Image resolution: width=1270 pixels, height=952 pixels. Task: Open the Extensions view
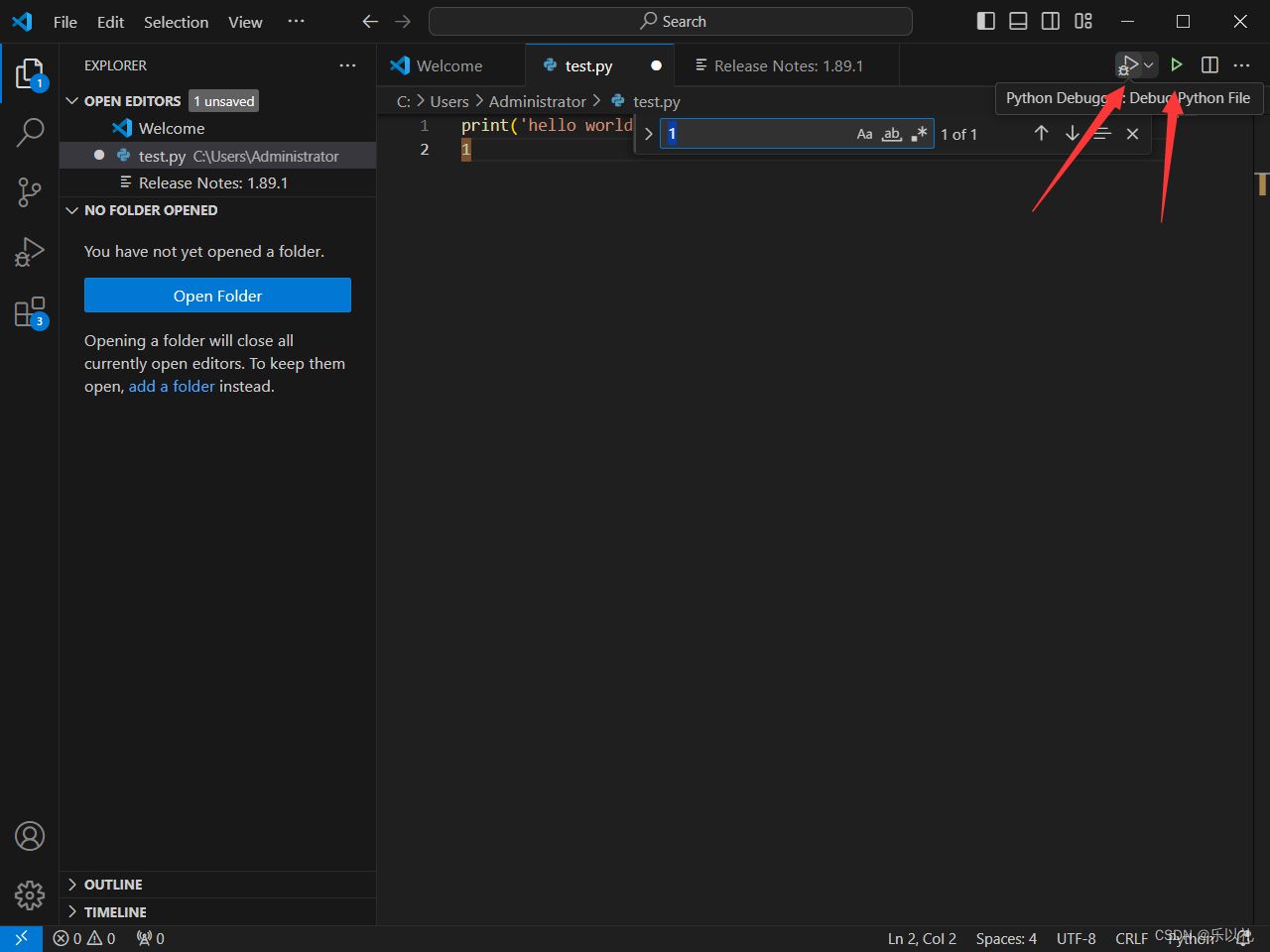click(x=30, y=311)
